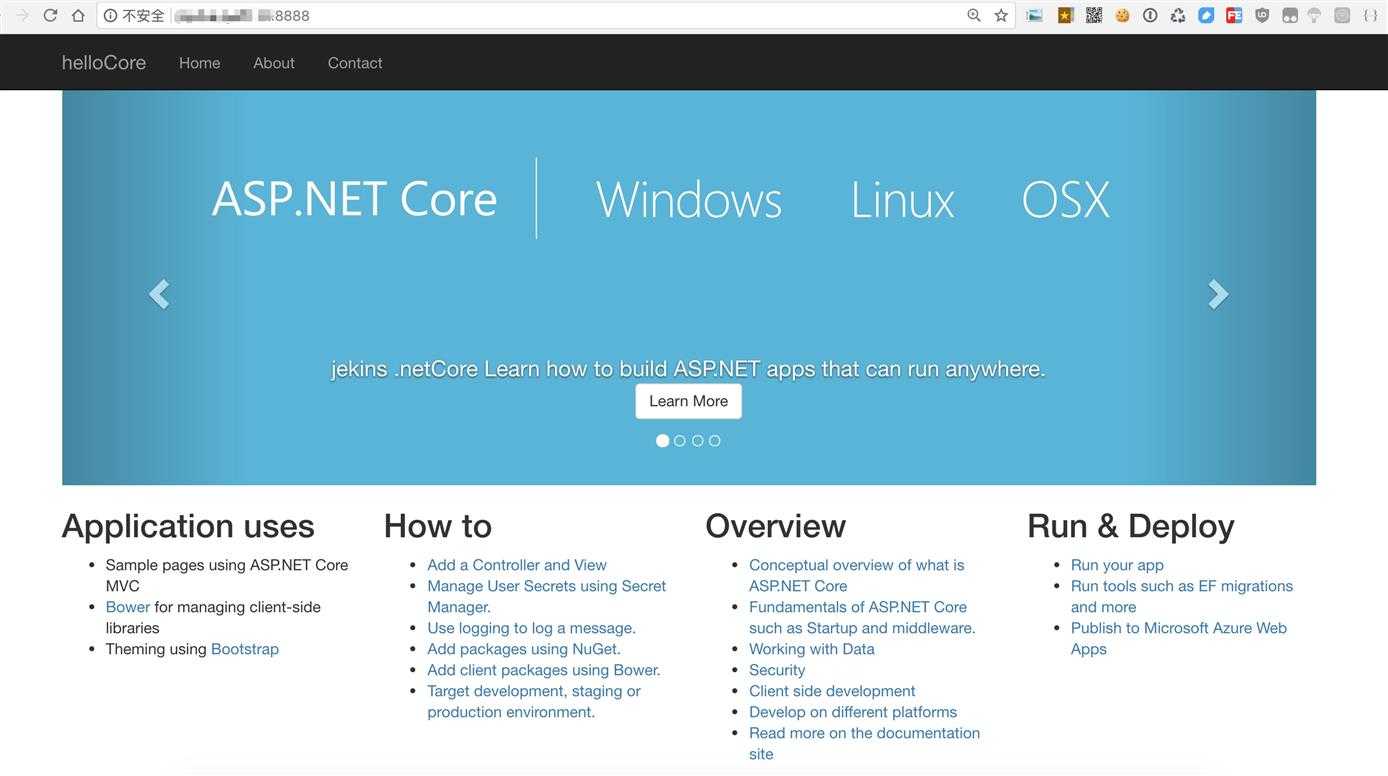Open the blue bird extension icon

1206,15
